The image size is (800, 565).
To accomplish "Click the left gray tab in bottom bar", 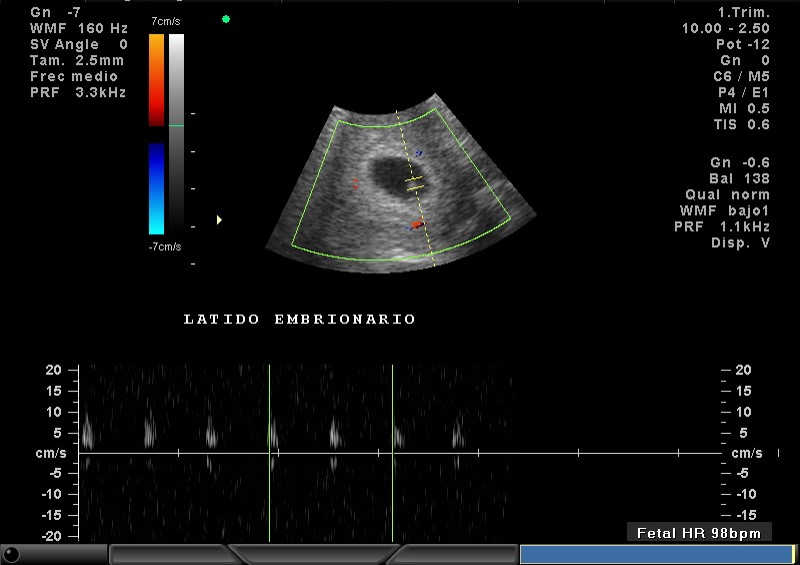I will (170, 554).
